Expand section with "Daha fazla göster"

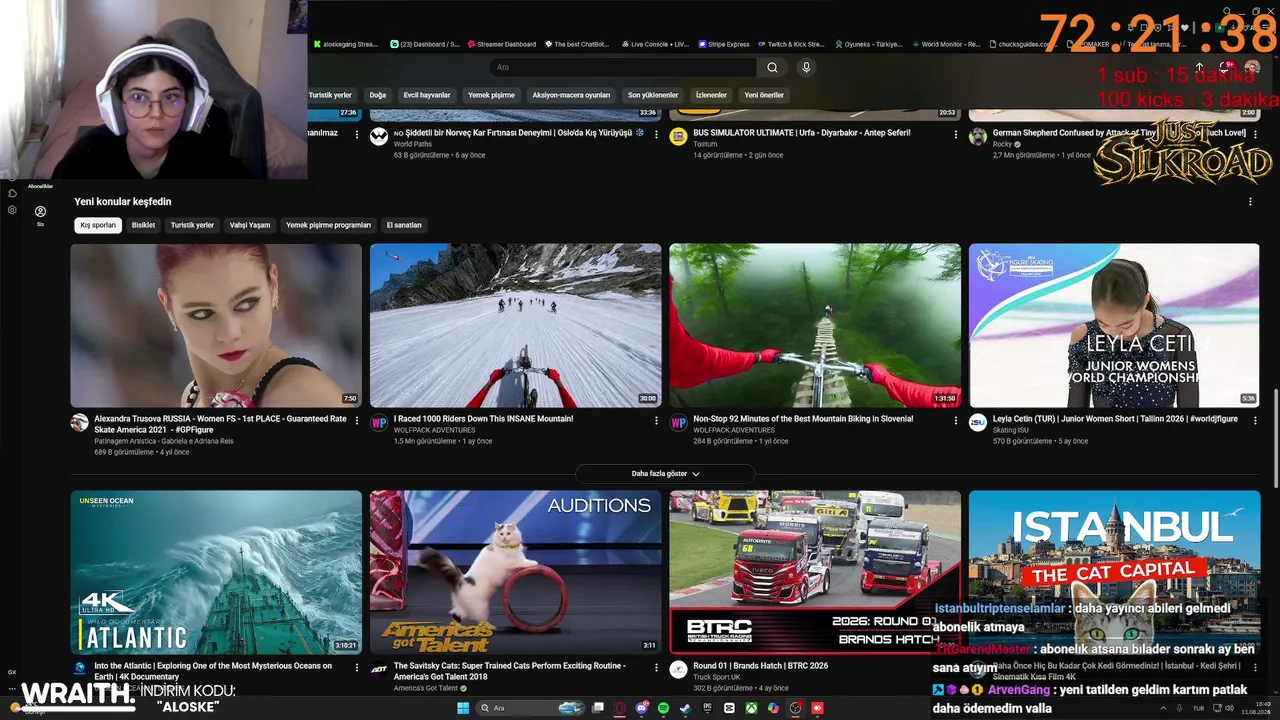coord(665,474)
